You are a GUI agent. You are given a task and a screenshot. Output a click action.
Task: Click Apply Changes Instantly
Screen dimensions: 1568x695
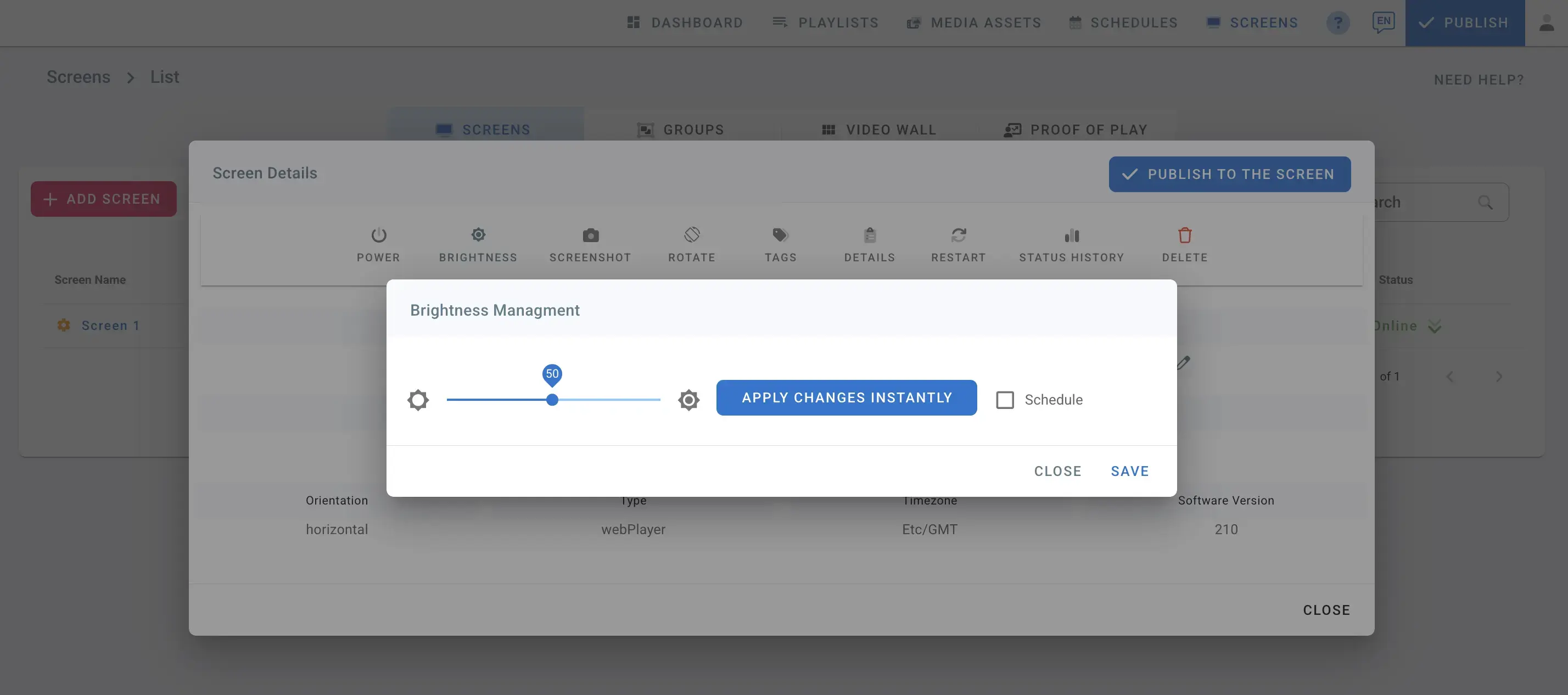(x=847, y=397)
